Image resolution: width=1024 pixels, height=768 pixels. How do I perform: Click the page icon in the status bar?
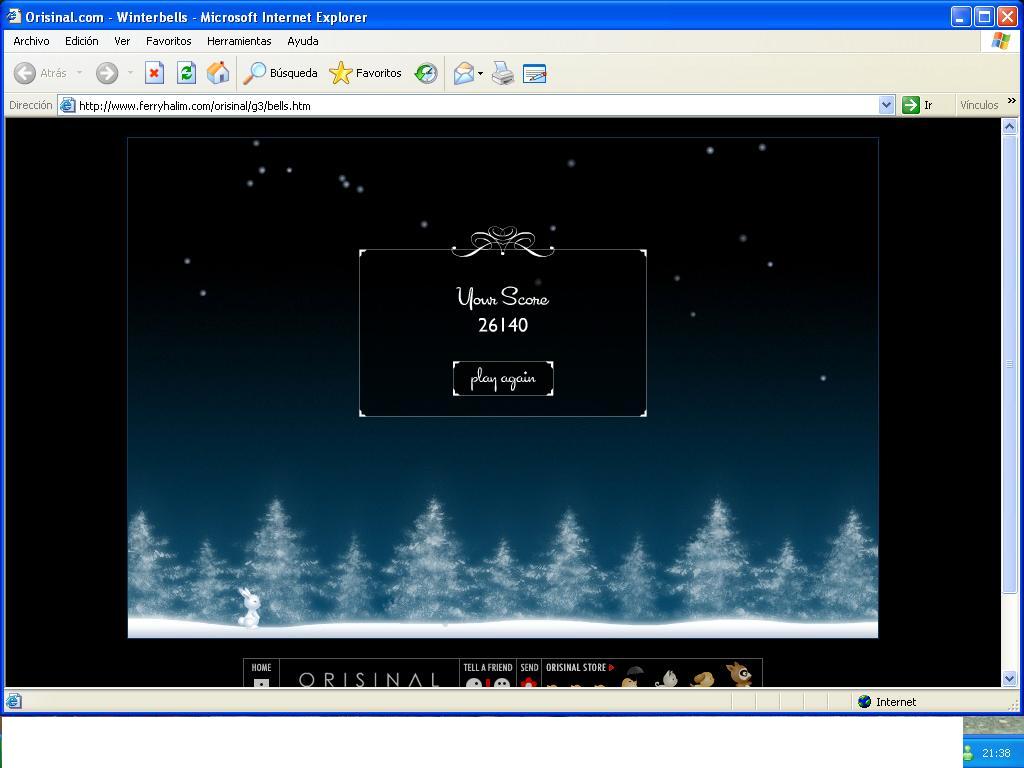[14, 702]
